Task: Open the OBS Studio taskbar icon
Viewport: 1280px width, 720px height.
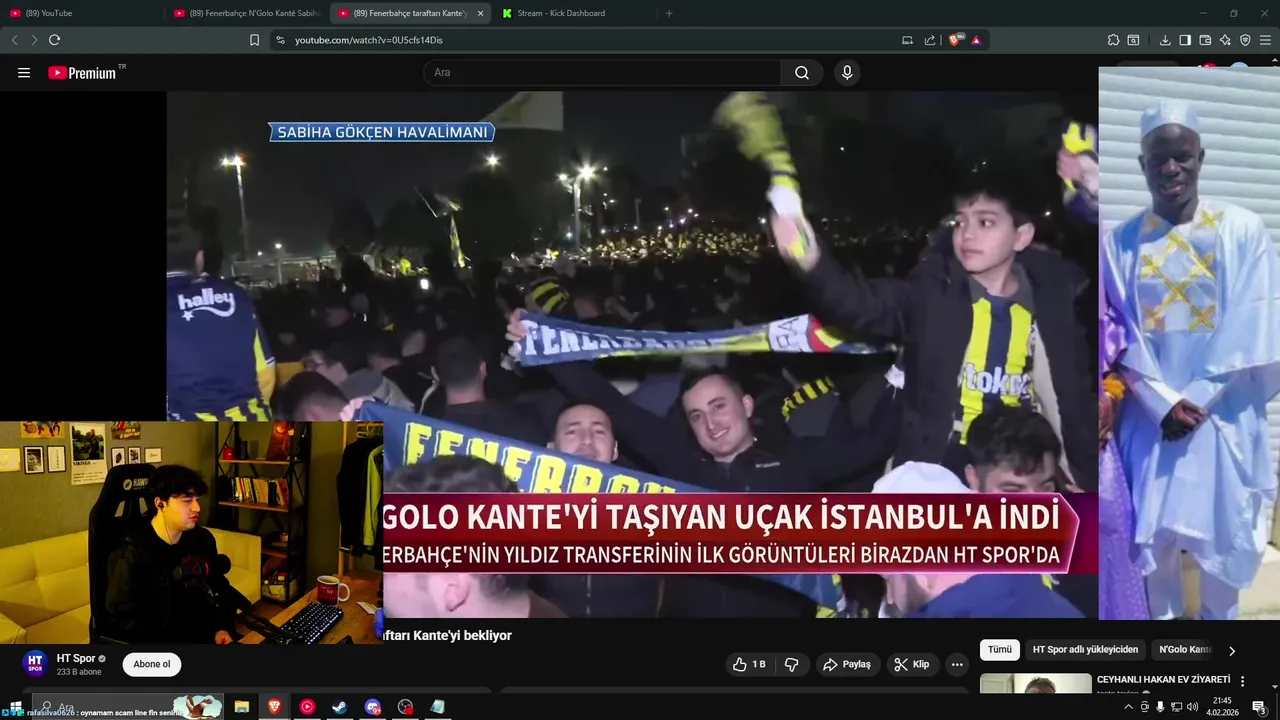Action: point(405,707)
